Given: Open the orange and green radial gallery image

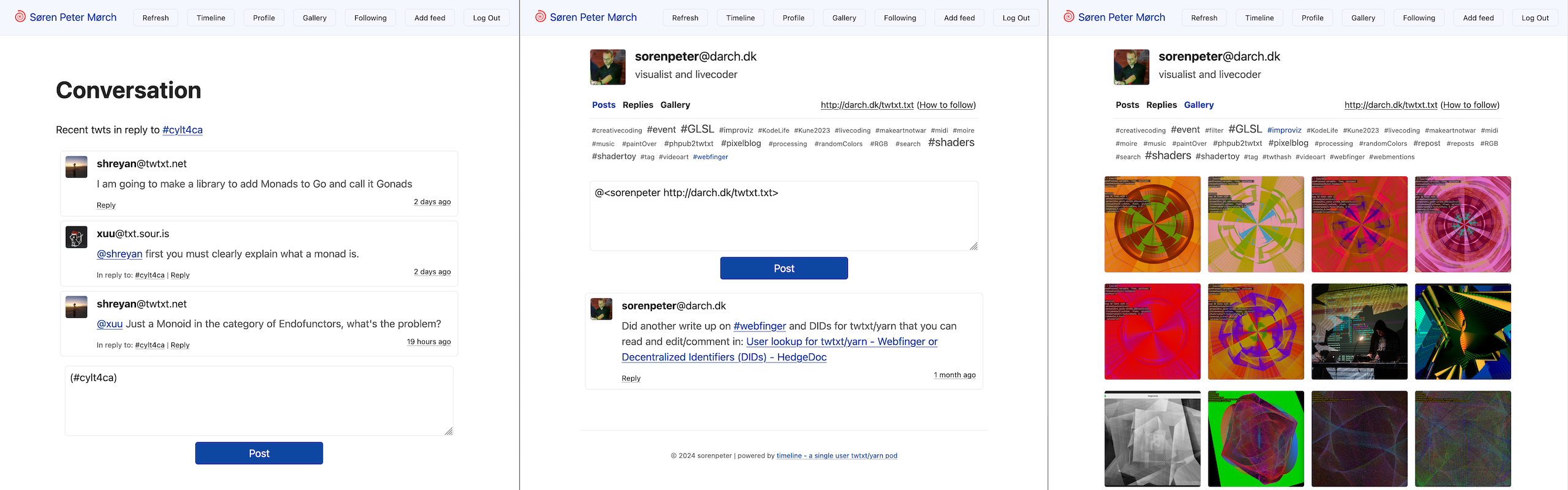Looking at the screenshot, I should pyautogui.click(x=1152, y=224).
